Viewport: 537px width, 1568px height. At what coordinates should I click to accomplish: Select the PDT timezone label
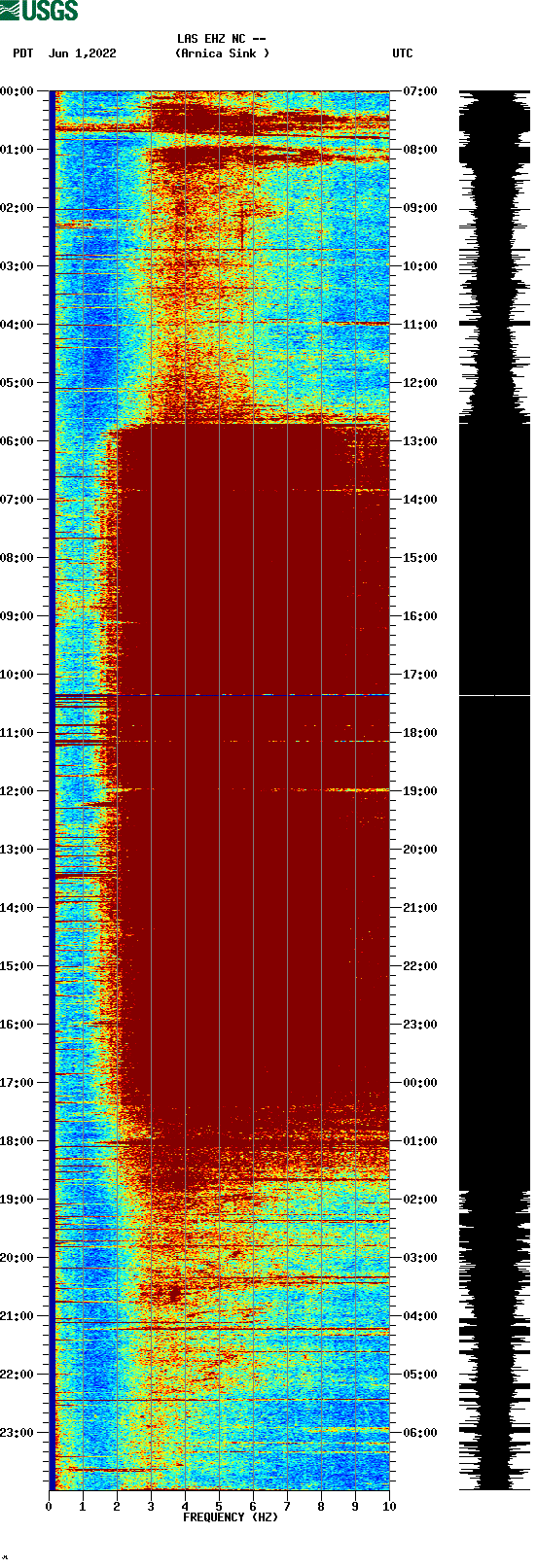23,53
